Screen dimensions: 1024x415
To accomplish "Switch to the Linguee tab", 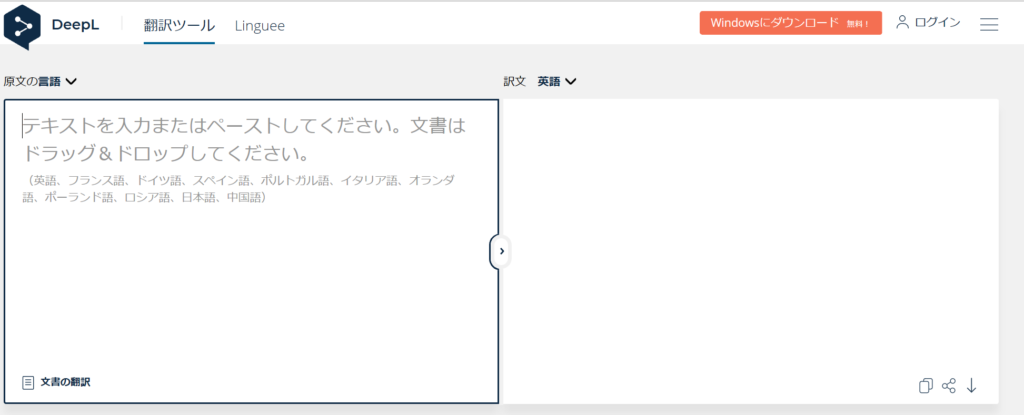I will [260, 26].
